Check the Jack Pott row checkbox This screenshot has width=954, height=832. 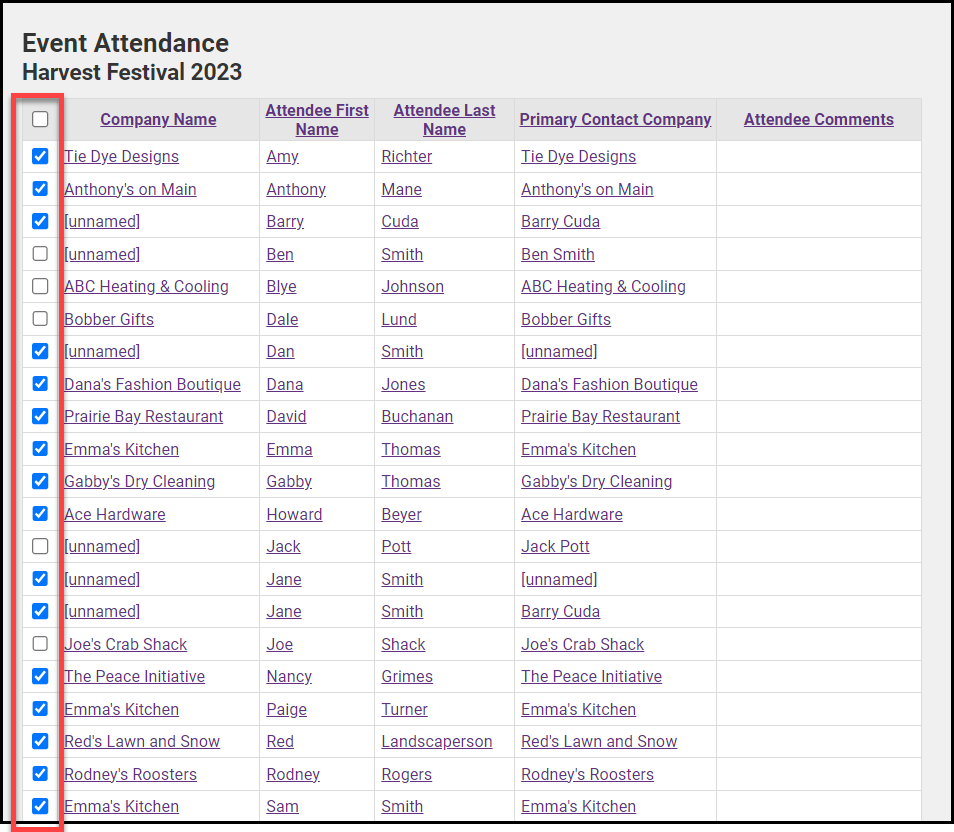[x=40, y=546]
